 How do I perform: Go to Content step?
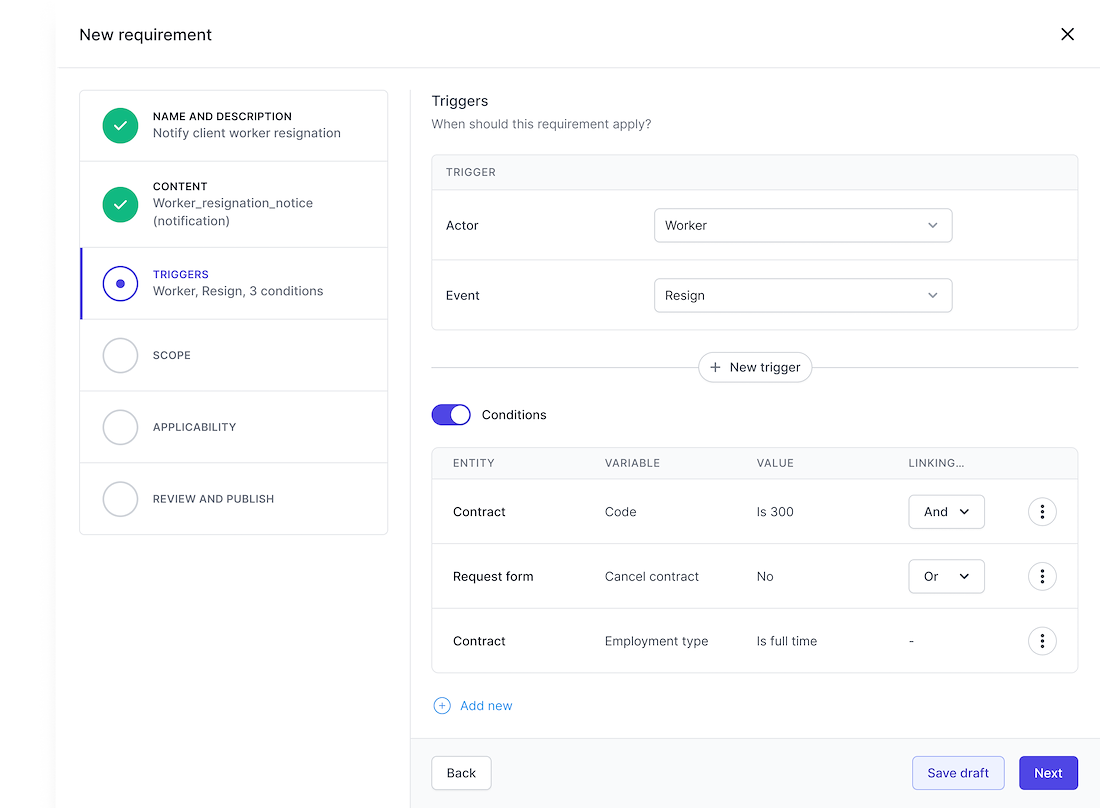pos(234,204)
